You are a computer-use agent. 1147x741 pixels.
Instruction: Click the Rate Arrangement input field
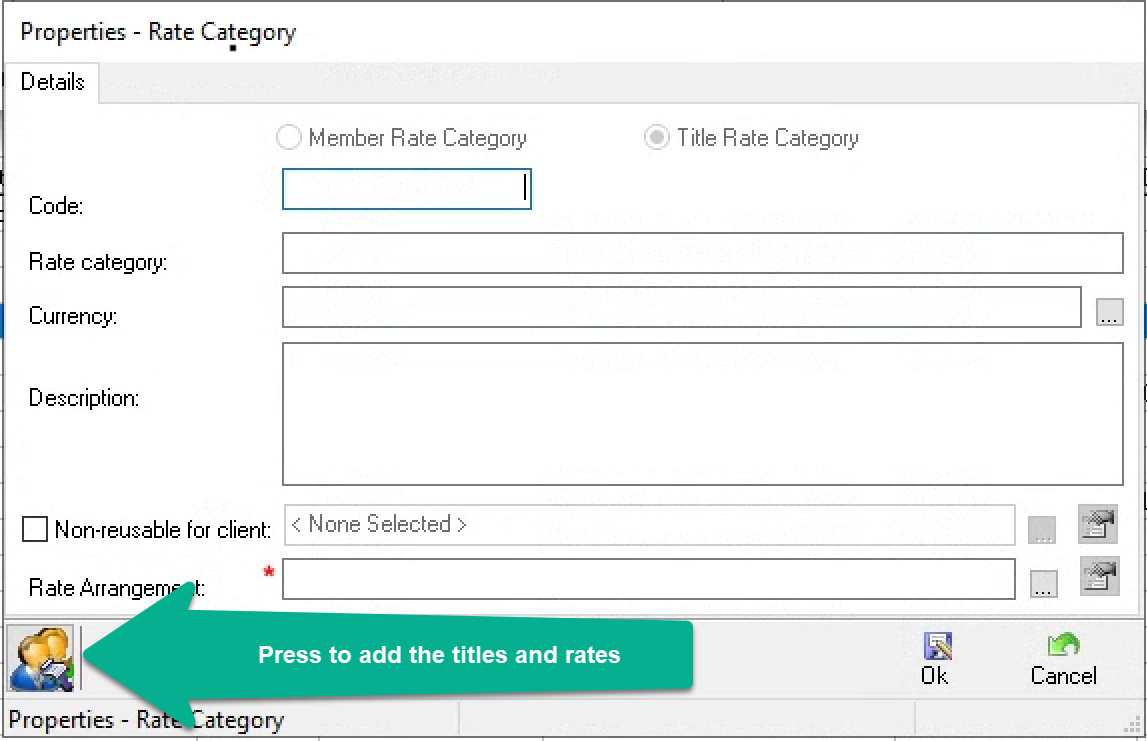tap(649, 579)
